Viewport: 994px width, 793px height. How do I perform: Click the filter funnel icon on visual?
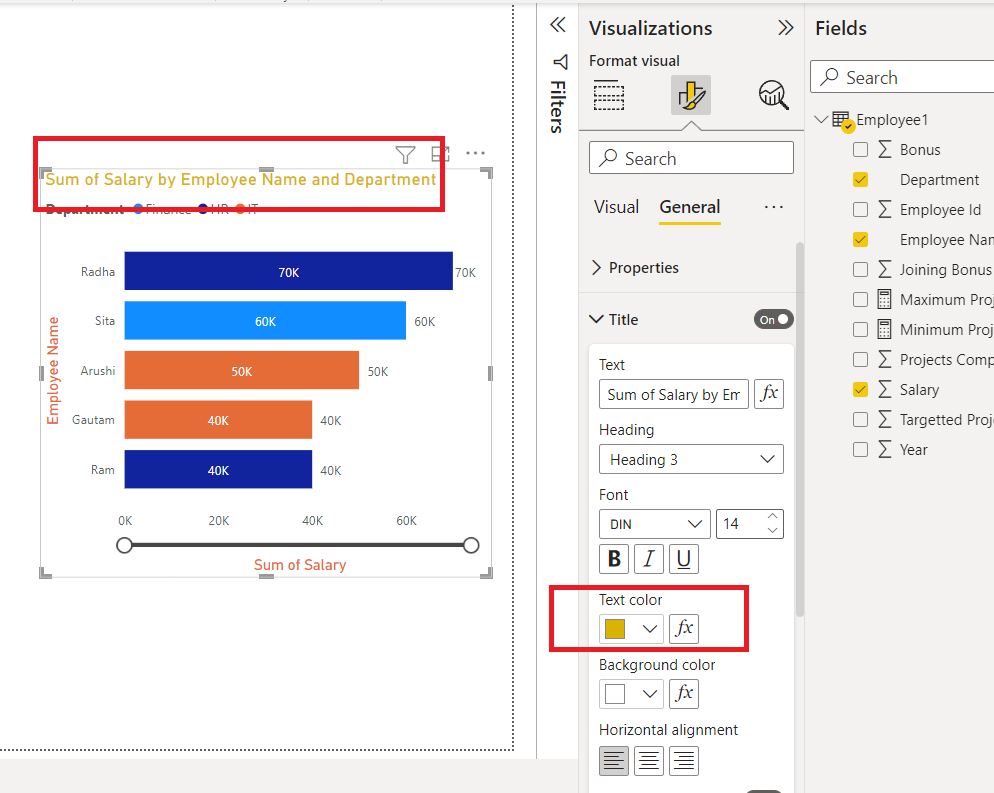(405, 154)
